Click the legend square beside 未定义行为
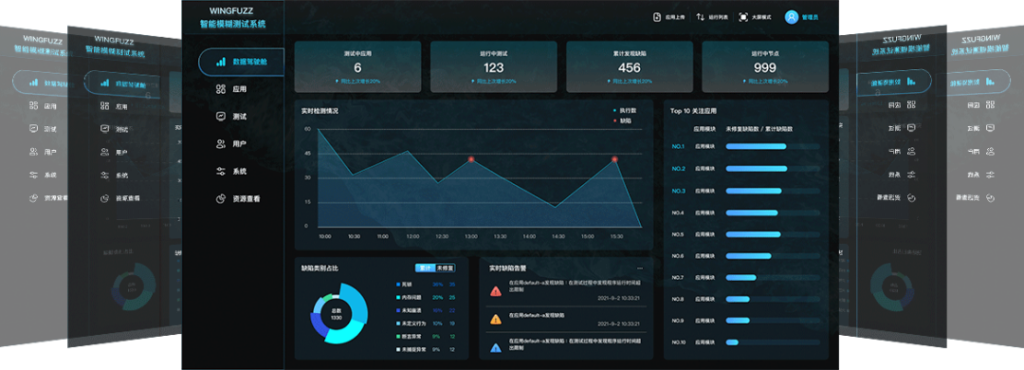Image resolution: width=1024 pixels, height=370 pixels. (x=398, y=323)
